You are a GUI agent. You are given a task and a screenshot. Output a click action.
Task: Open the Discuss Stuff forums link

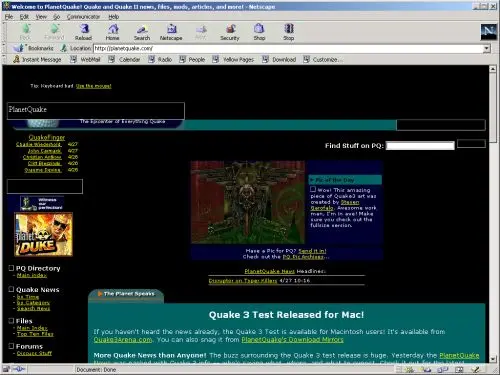click(x=34, y=353)
